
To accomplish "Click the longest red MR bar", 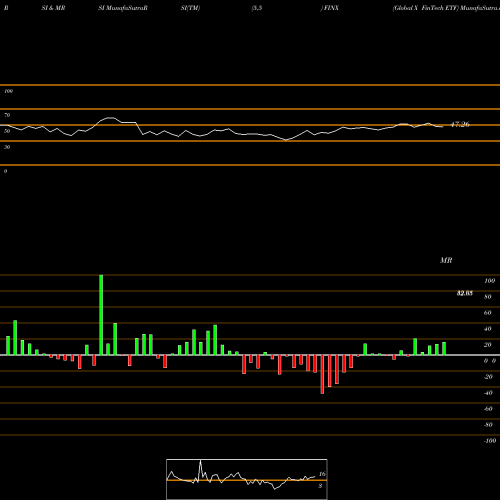I will click(x=322, y=374).
